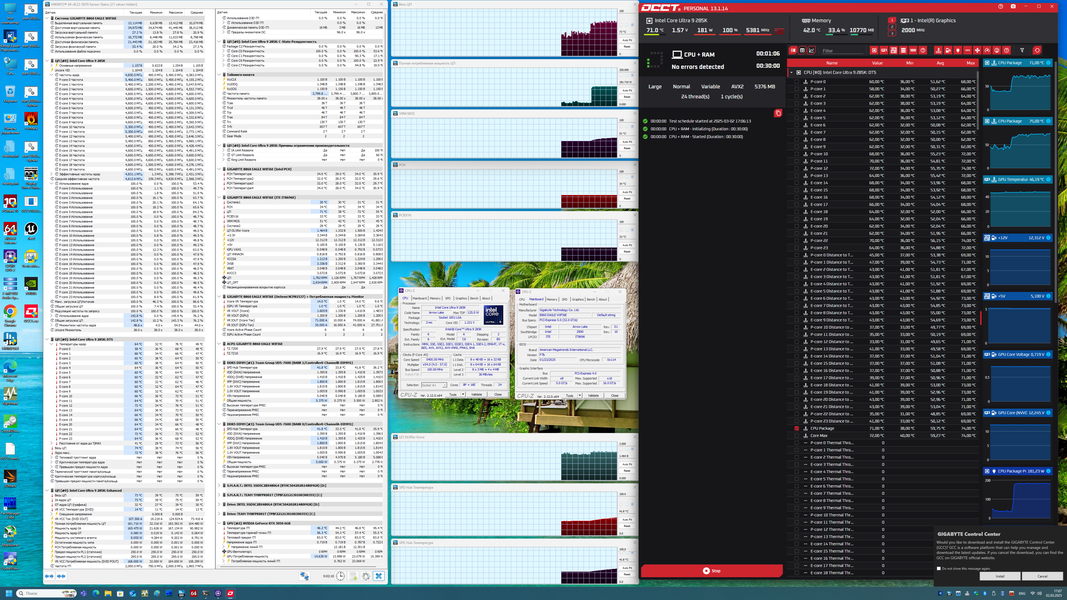Click the temperature sensor filter icon in OCCT
The width and height of the screenshot is (1067, 600).
(938, 50)
